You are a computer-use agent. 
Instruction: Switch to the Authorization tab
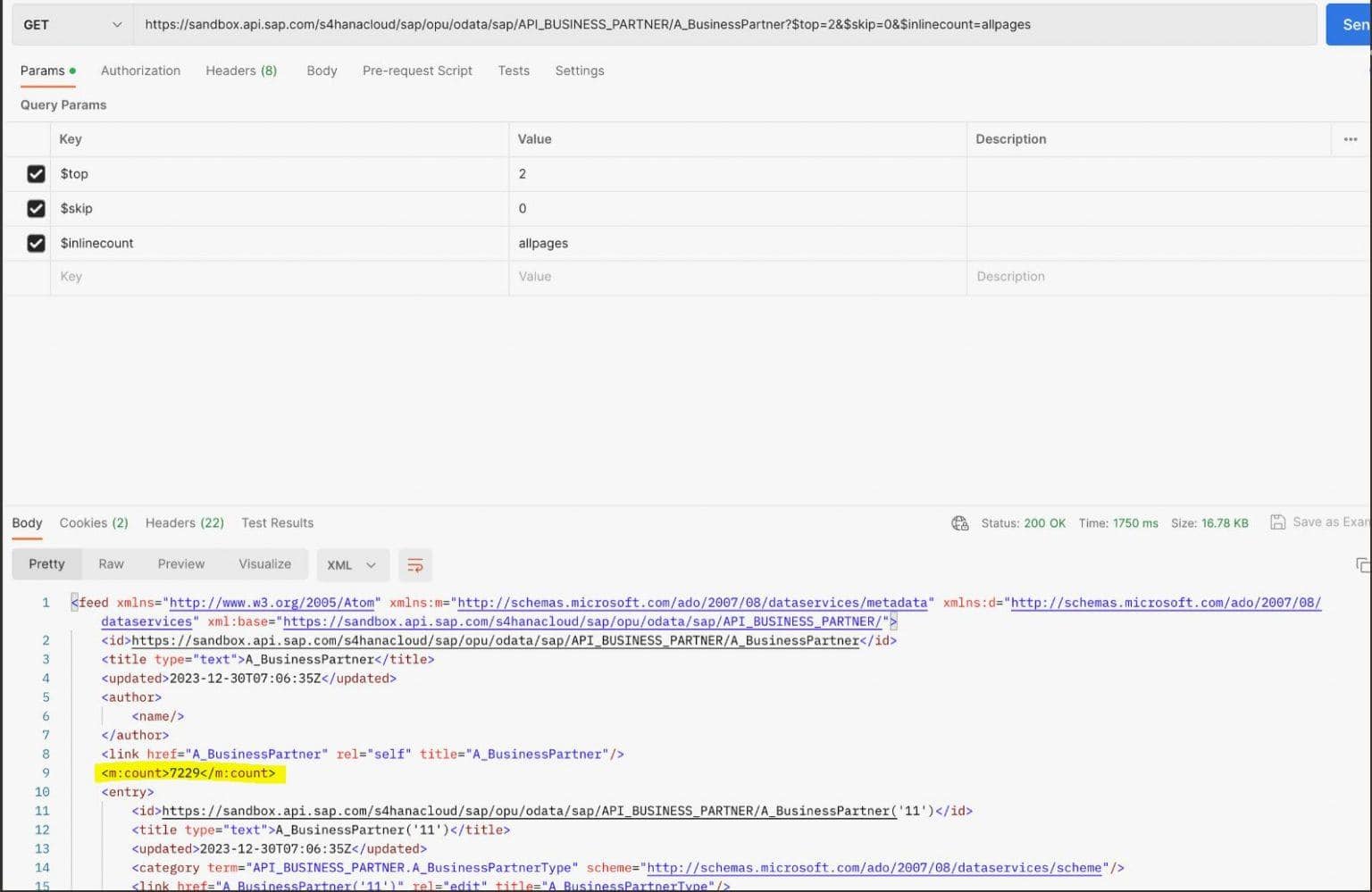click(x=140, y=71)
